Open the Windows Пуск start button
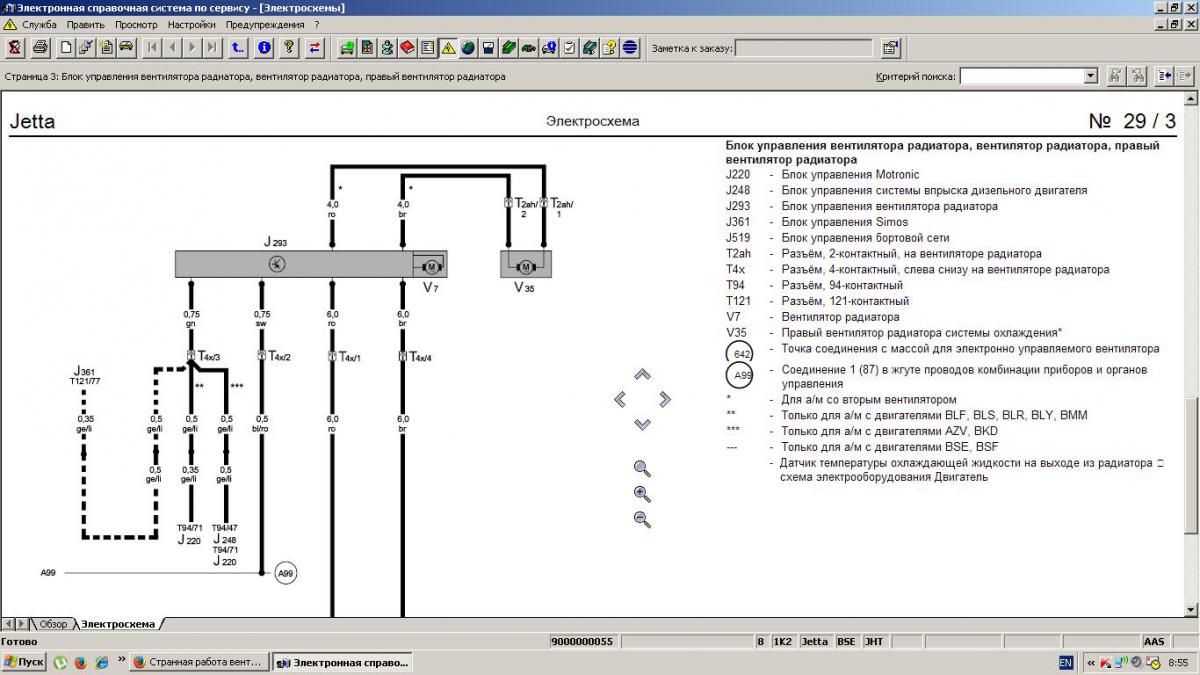1200x675 pixels. (24, 662)
